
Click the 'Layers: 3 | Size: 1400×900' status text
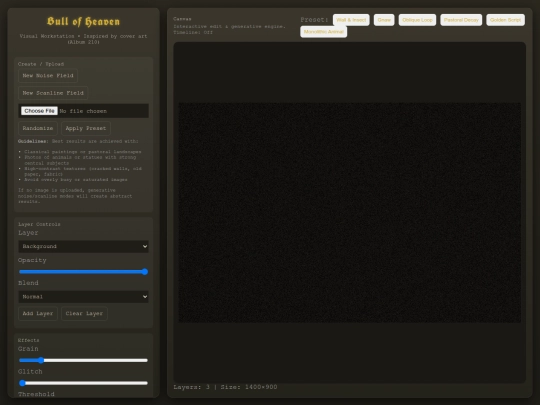[225, 387]
